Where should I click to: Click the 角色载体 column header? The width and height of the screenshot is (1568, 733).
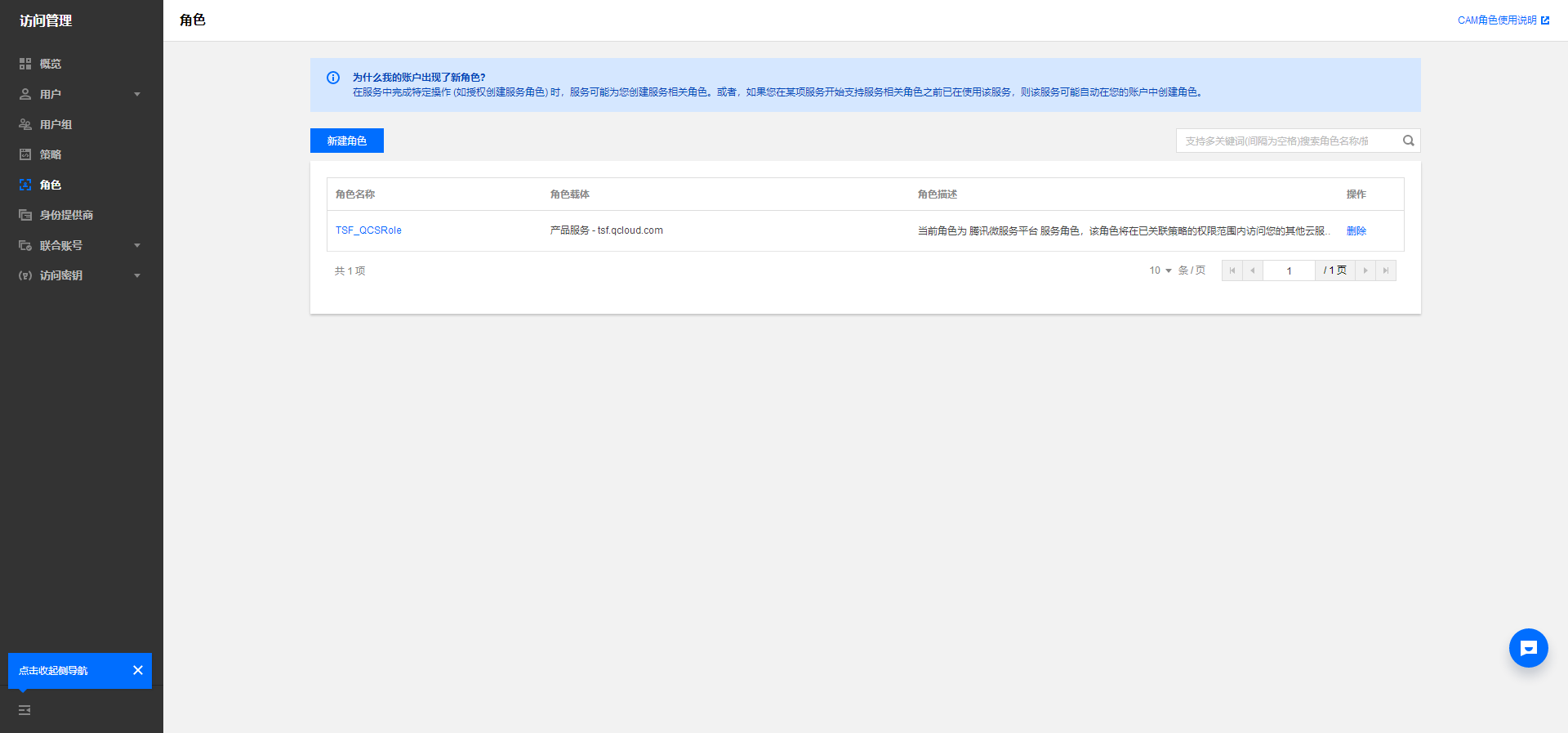point(570,194)
